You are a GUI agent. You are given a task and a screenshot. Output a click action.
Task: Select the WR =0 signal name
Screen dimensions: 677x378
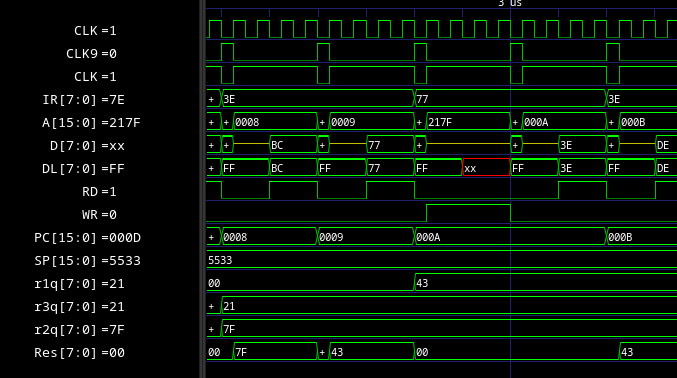[99, 214]
